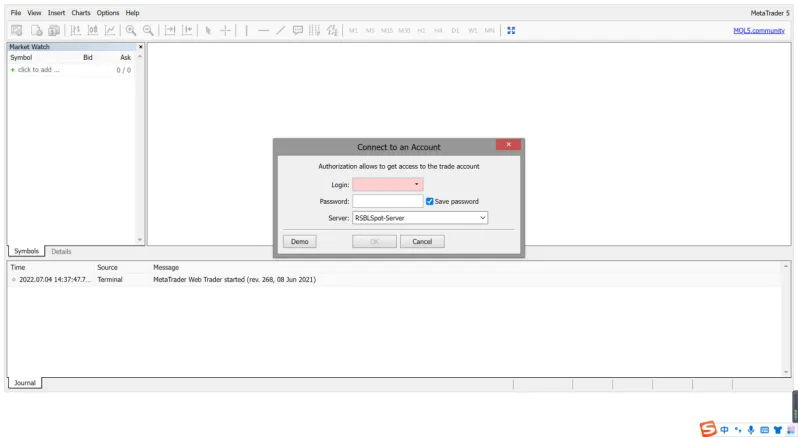Toggle the Save password checkbox
This screenshot has width=798, height=438.
click(x=430, y=201)
